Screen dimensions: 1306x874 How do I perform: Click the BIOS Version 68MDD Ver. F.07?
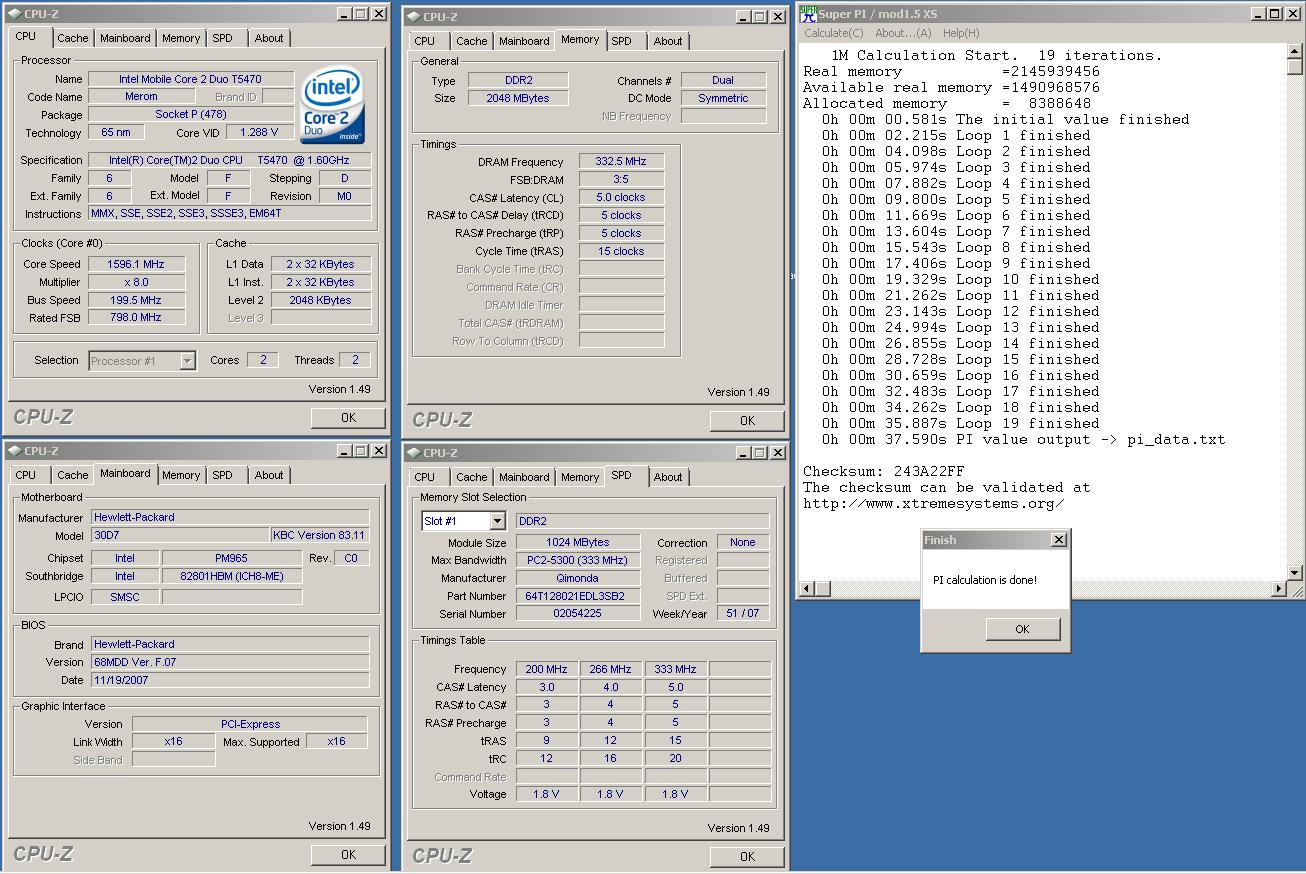click(230, 662)
